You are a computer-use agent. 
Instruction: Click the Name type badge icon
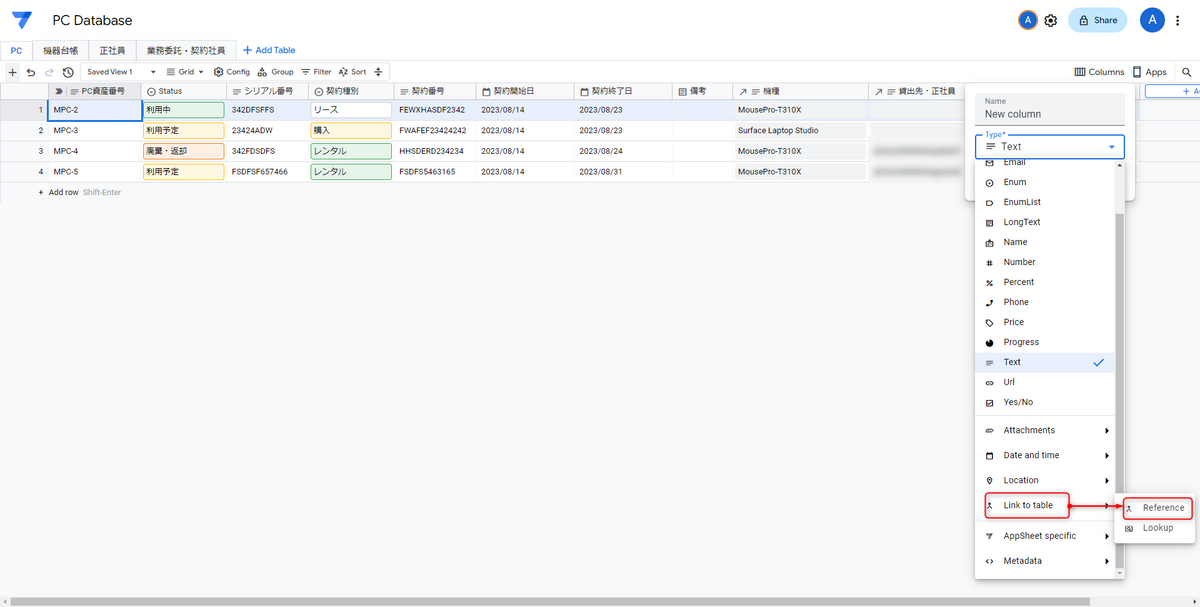pos(990,242)
